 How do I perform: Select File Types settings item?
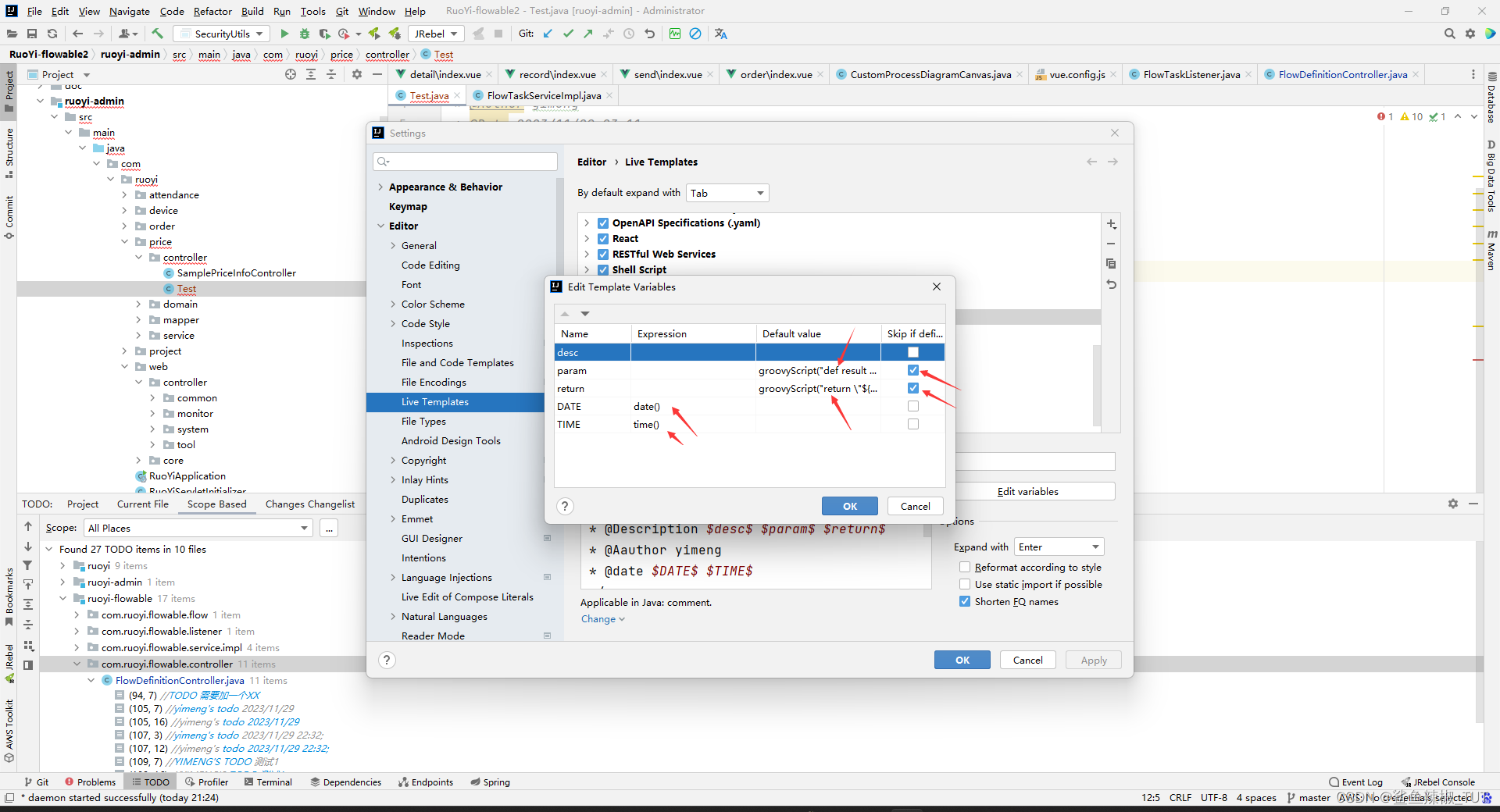tap(423, 421)
